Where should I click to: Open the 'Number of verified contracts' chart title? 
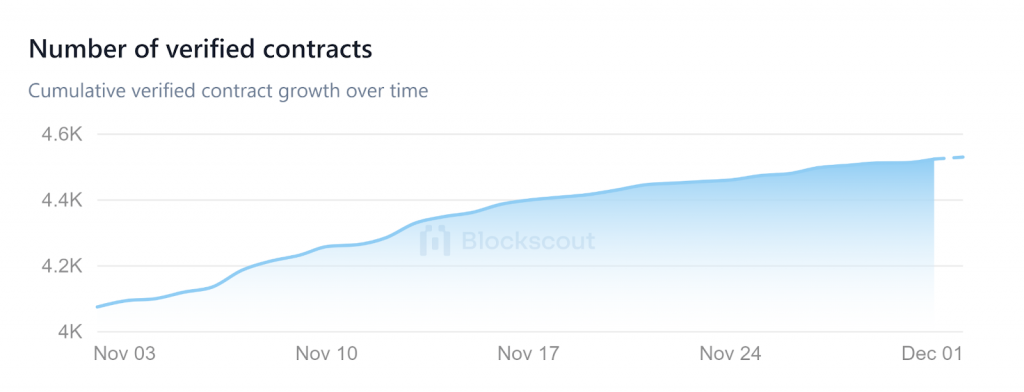200,50
